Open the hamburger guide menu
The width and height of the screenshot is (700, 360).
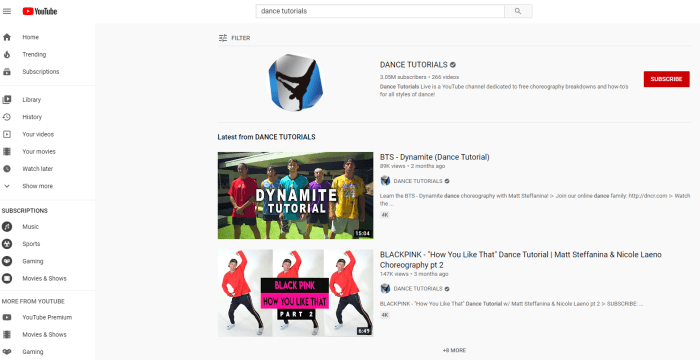click(x=7, y=11)
